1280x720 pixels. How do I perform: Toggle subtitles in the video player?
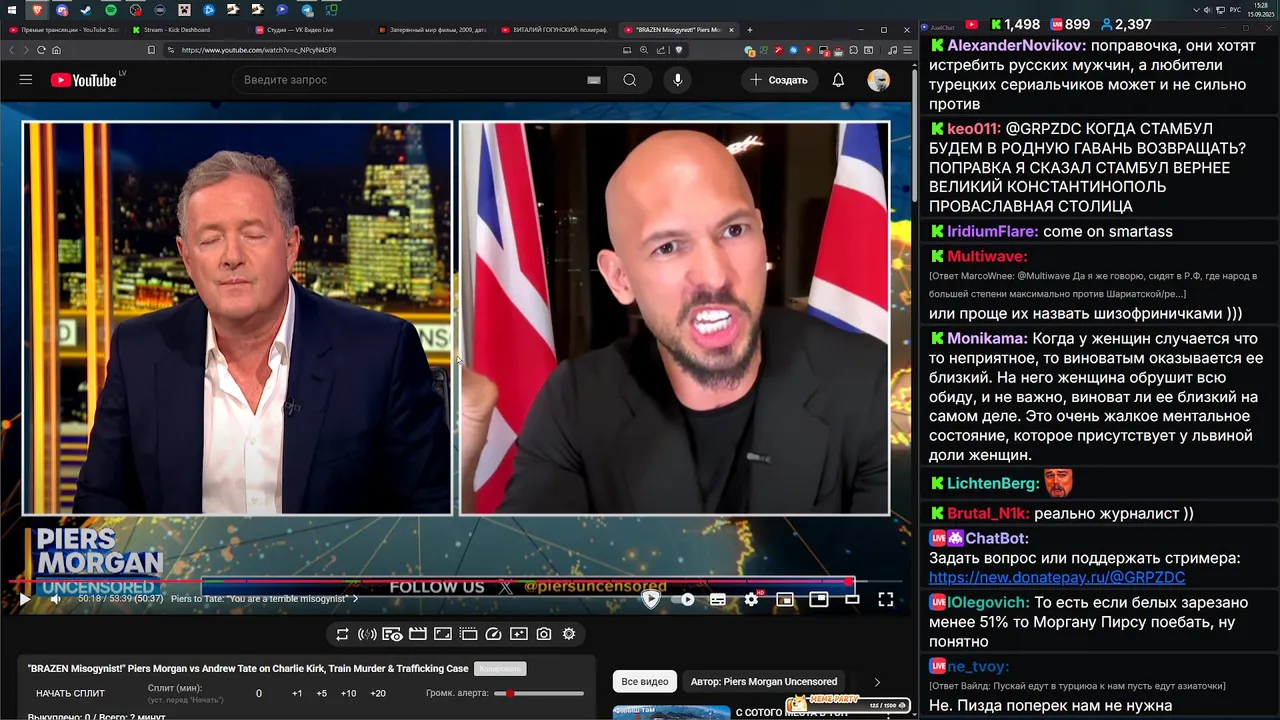click(718, 599)
